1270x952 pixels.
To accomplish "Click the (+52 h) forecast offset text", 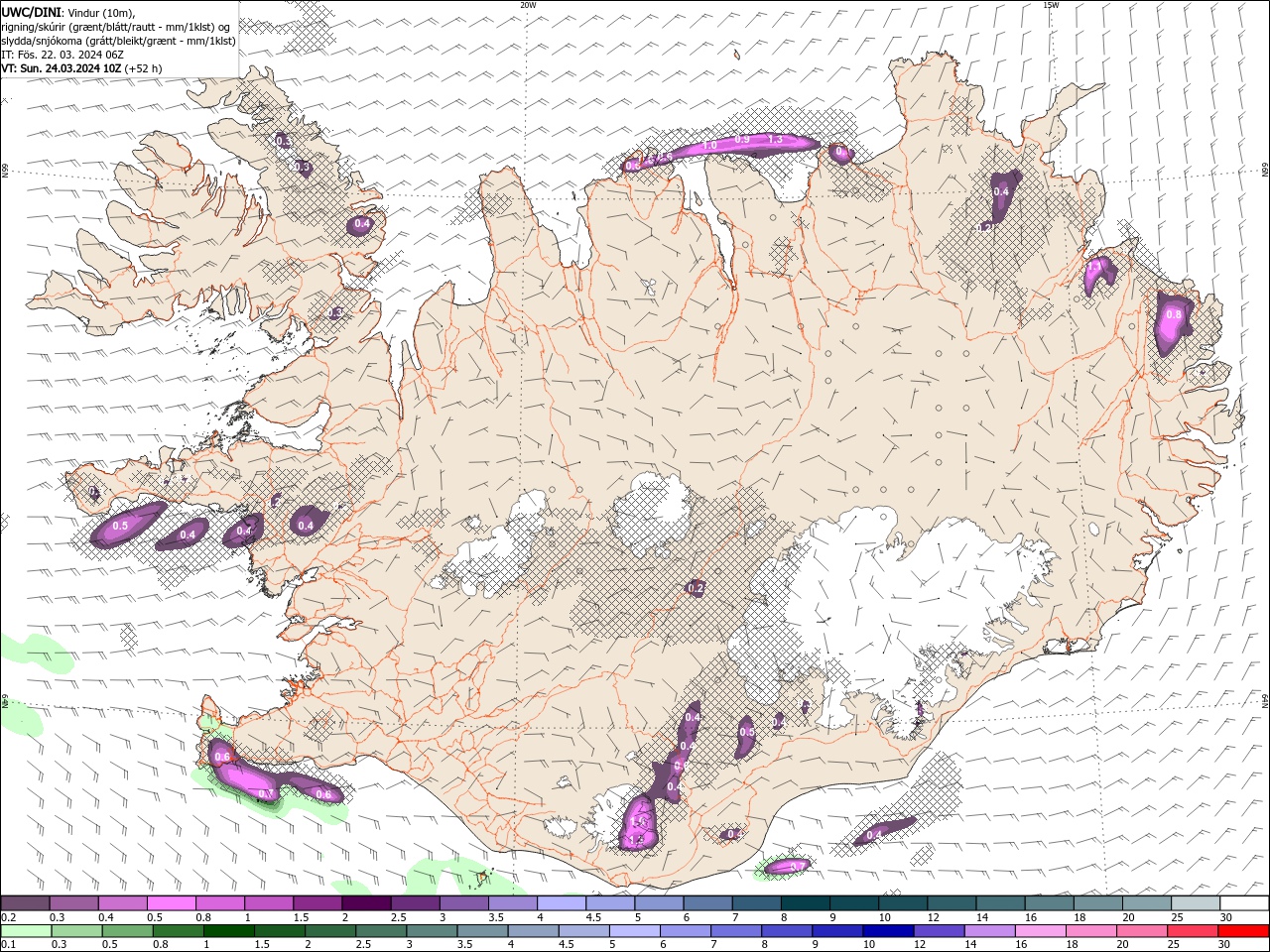I will pyautogui.click(x=144, y=68).
